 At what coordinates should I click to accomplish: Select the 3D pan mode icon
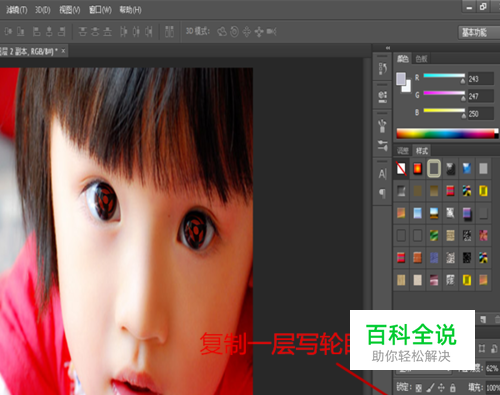(247, 32)
